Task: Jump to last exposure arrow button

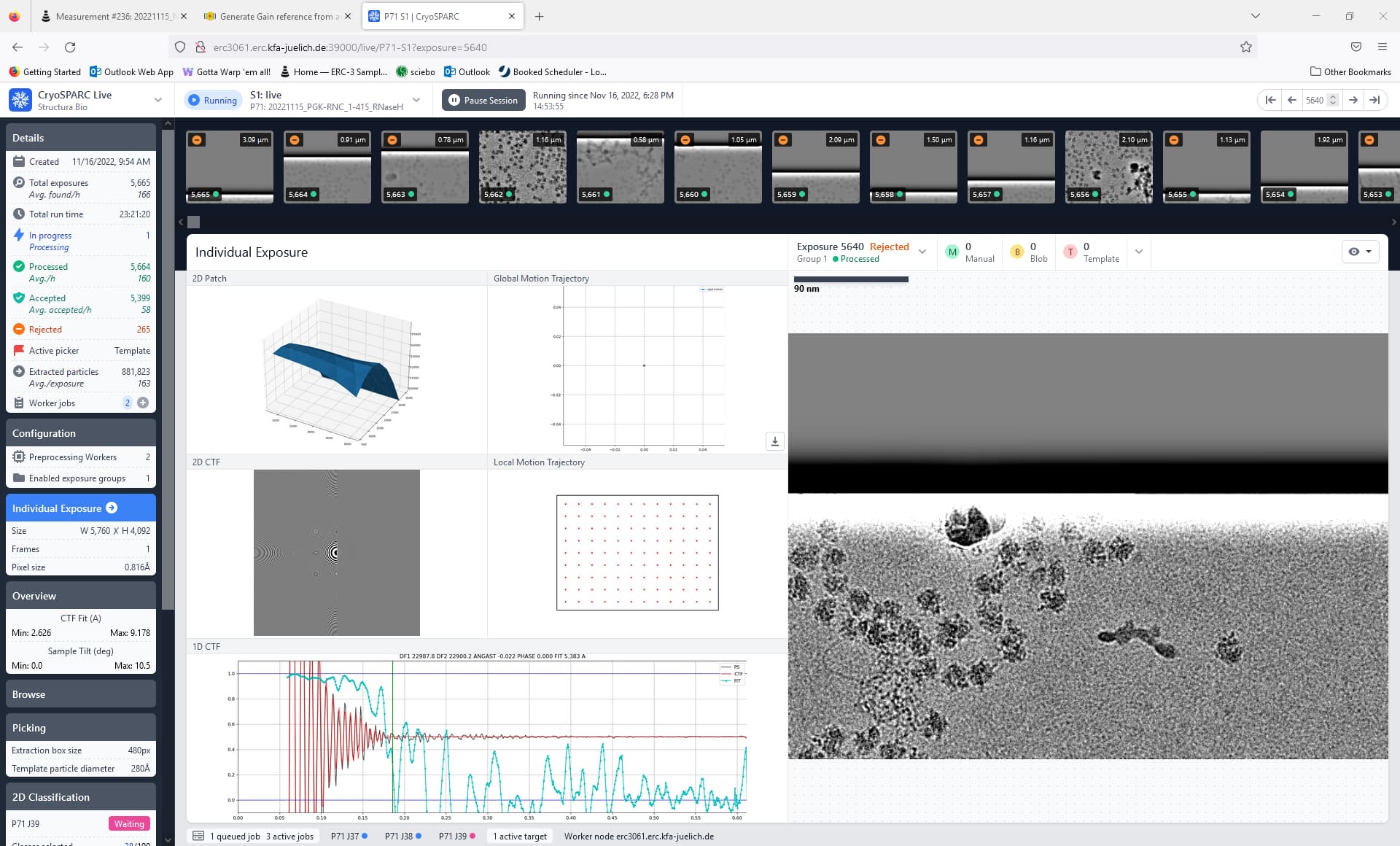Action: click(1374, 100)
